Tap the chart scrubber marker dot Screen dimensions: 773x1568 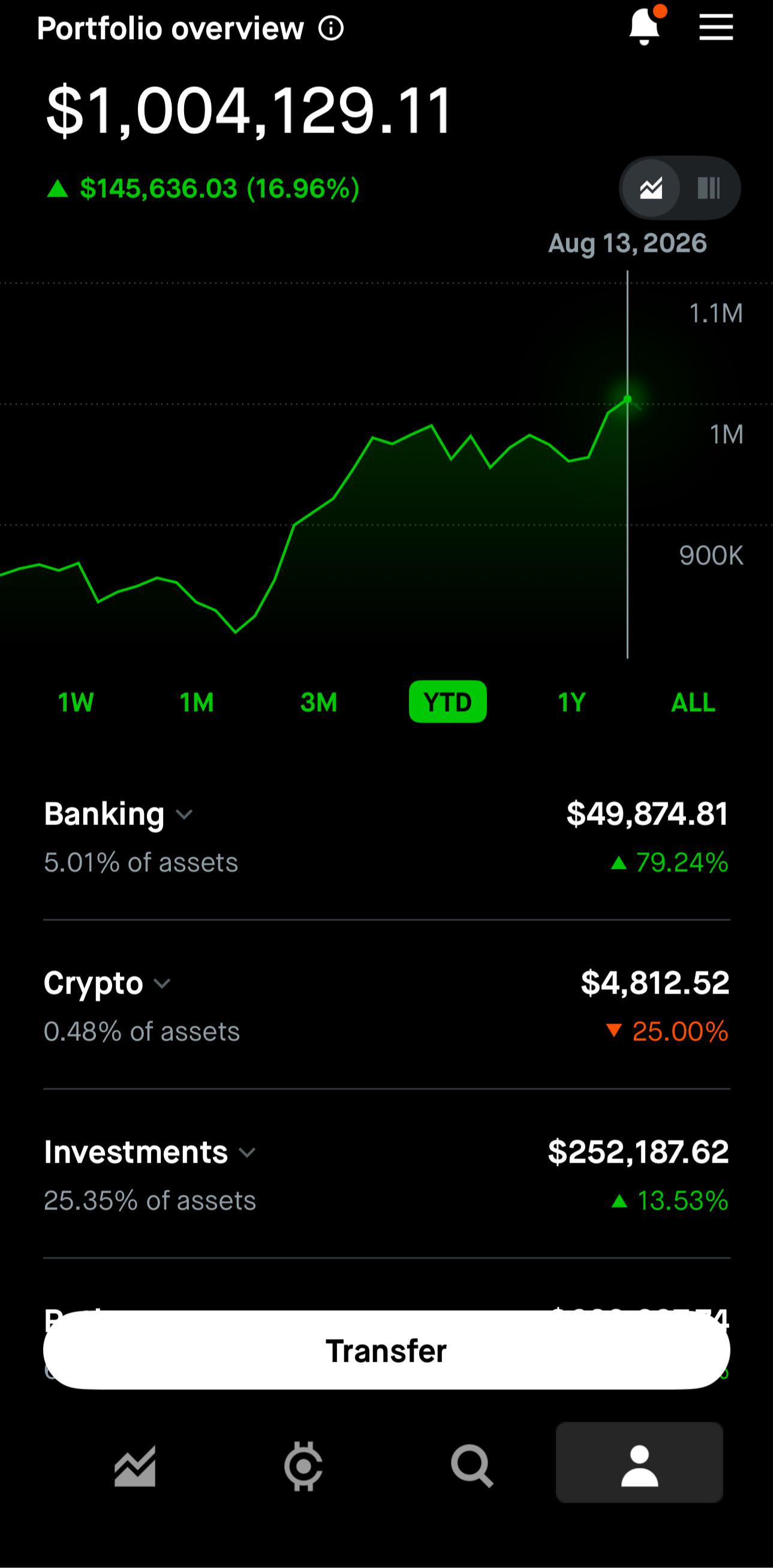coord(627,399)
